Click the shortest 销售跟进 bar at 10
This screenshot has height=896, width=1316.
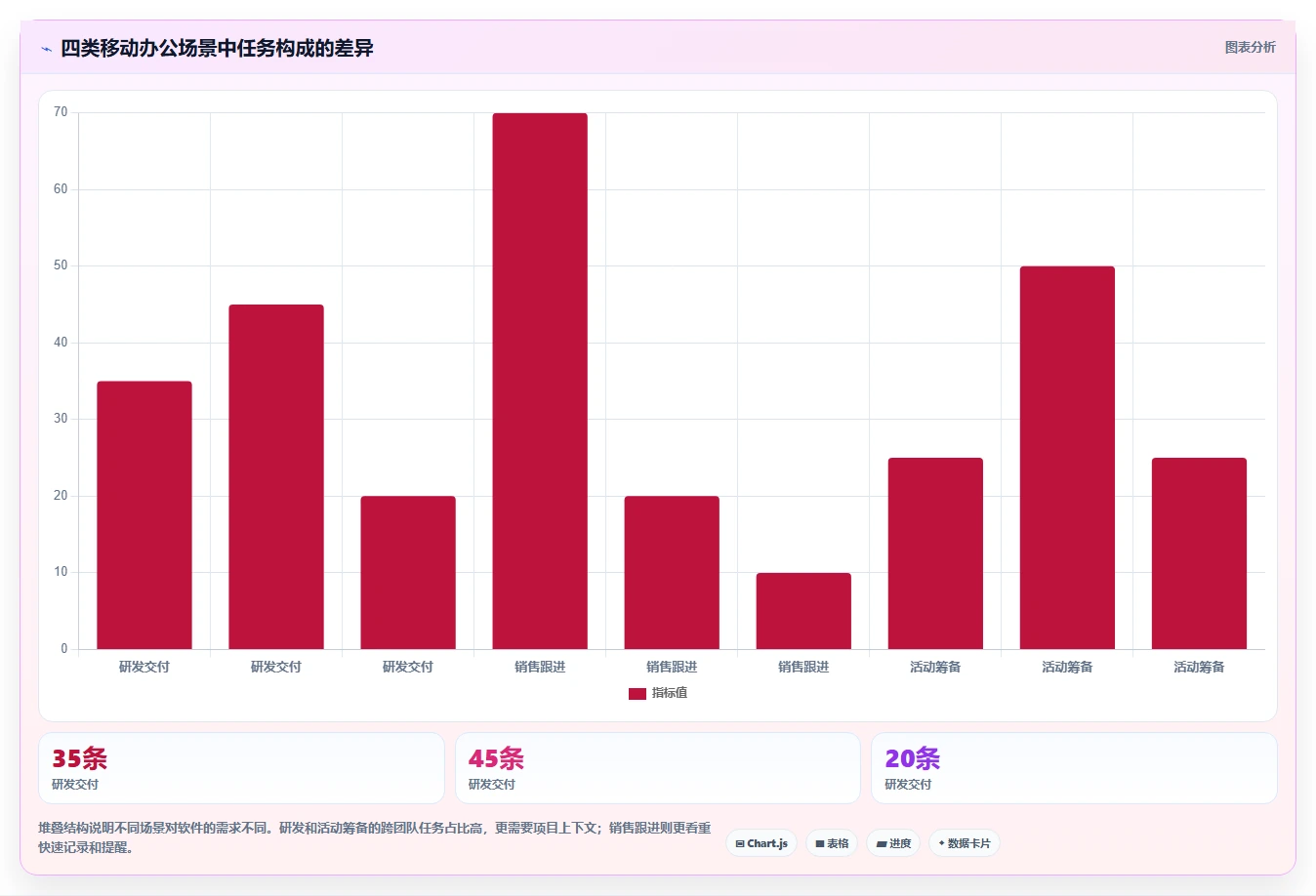pyautogui.click(x=803, y=611)
